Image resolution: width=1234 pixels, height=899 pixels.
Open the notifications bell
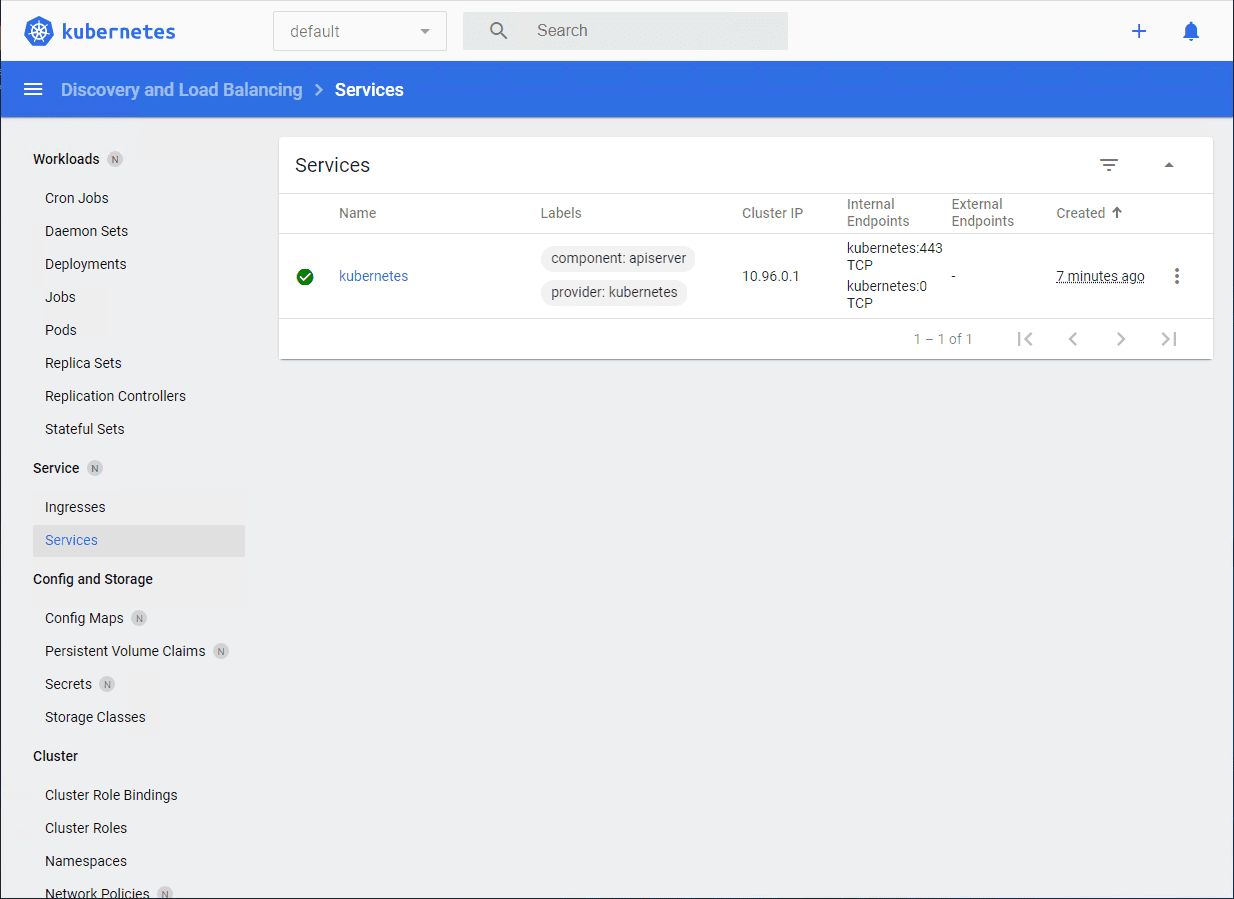coord(1191,31)
